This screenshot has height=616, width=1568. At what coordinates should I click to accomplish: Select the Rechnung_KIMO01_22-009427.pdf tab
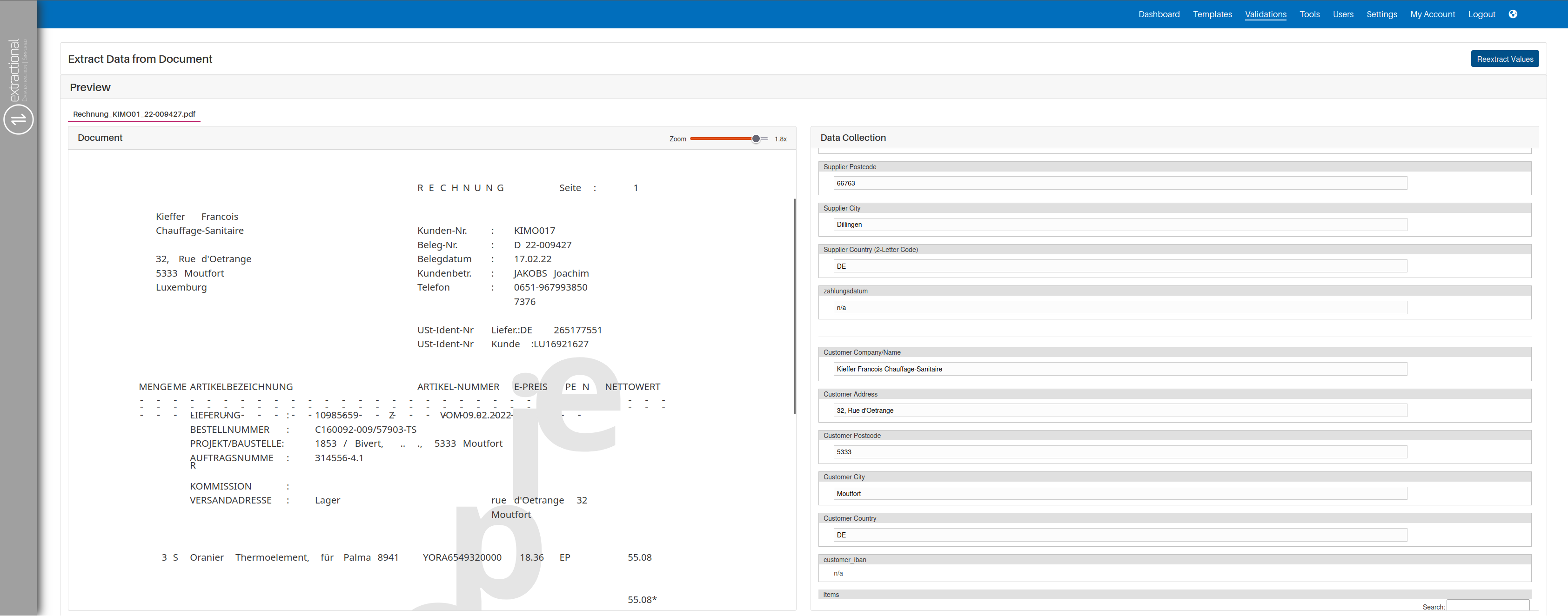click(134, 114)
